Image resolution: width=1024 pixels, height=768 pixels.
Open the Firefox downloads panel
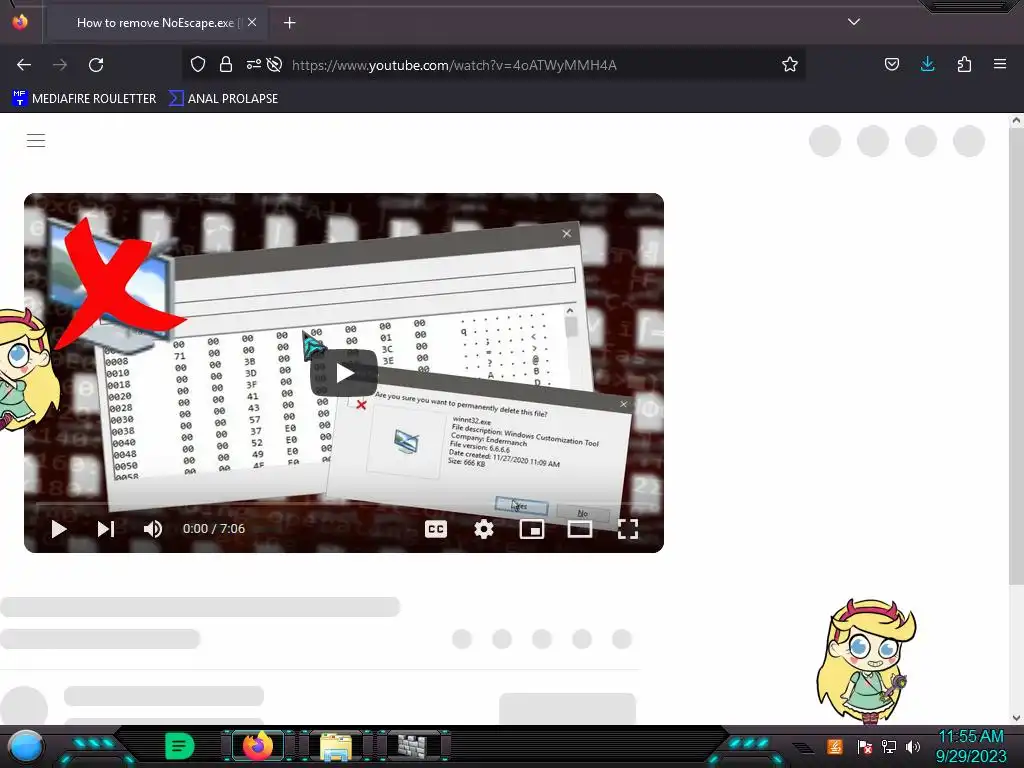tap(927, 64)
